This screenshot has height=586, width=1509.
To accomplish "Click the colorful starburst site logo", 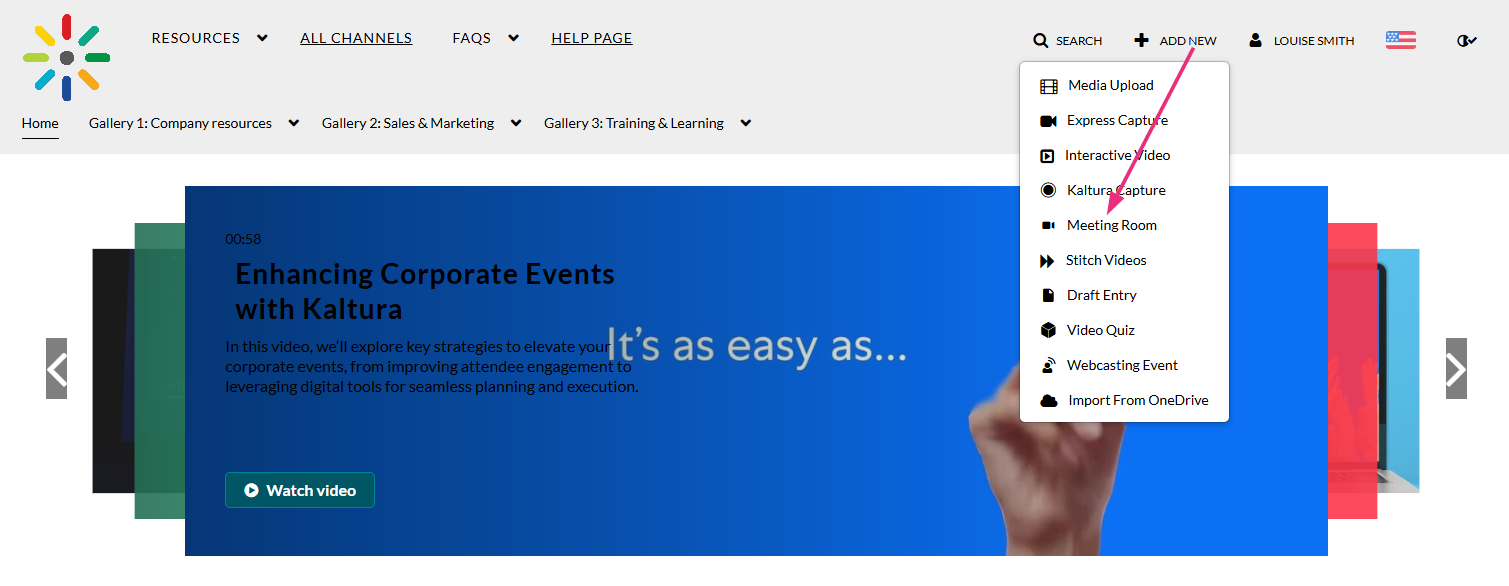I will click(x=66, y=57).
